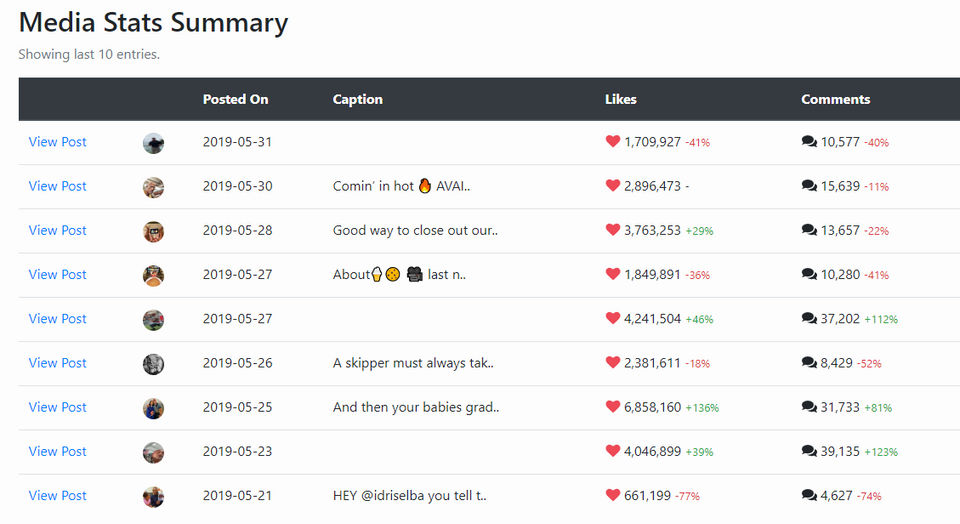
Task: Click the comments bubble icon beside 39,135
Action: tap(809, 451)
